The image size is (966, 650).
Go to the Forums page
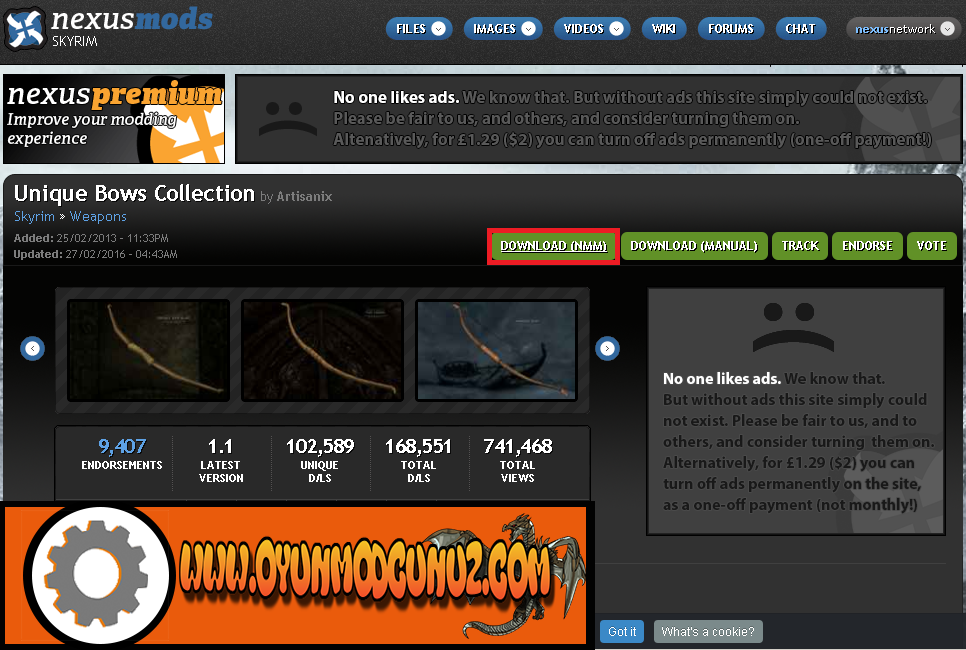pos(731,28)
